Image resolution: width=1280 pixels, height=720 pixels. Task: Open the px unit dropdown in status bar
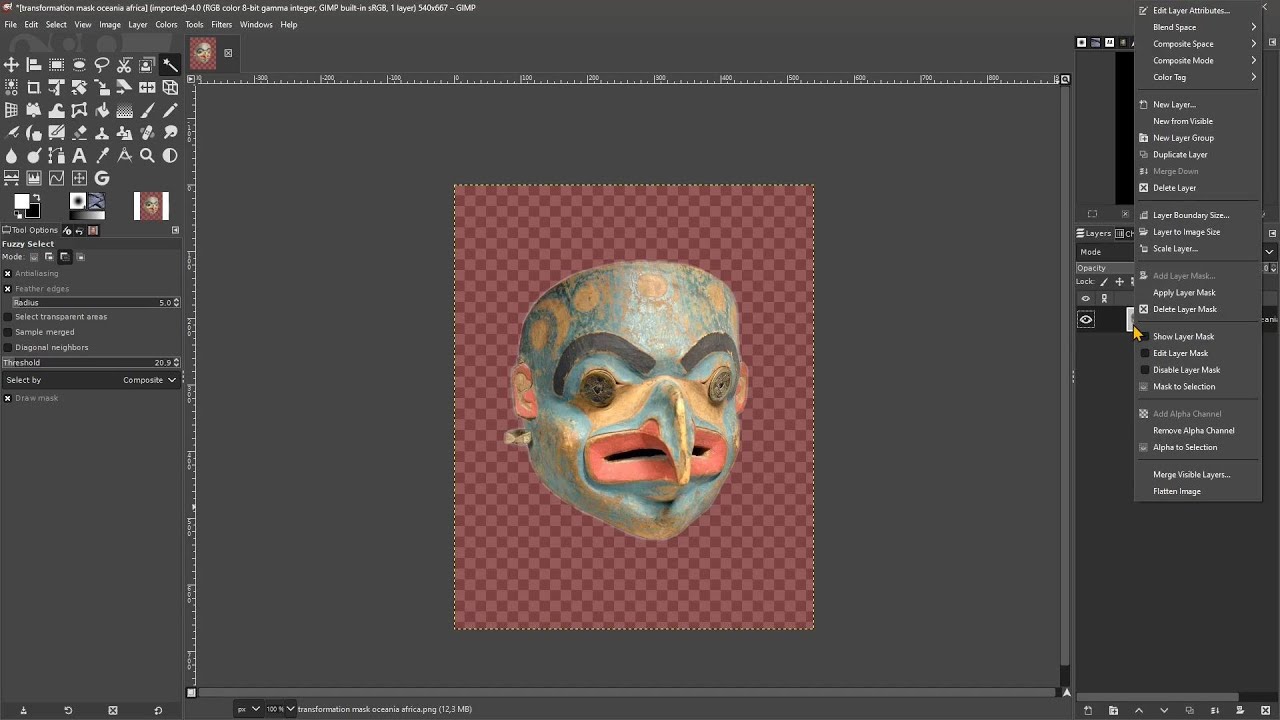(247, 709)
